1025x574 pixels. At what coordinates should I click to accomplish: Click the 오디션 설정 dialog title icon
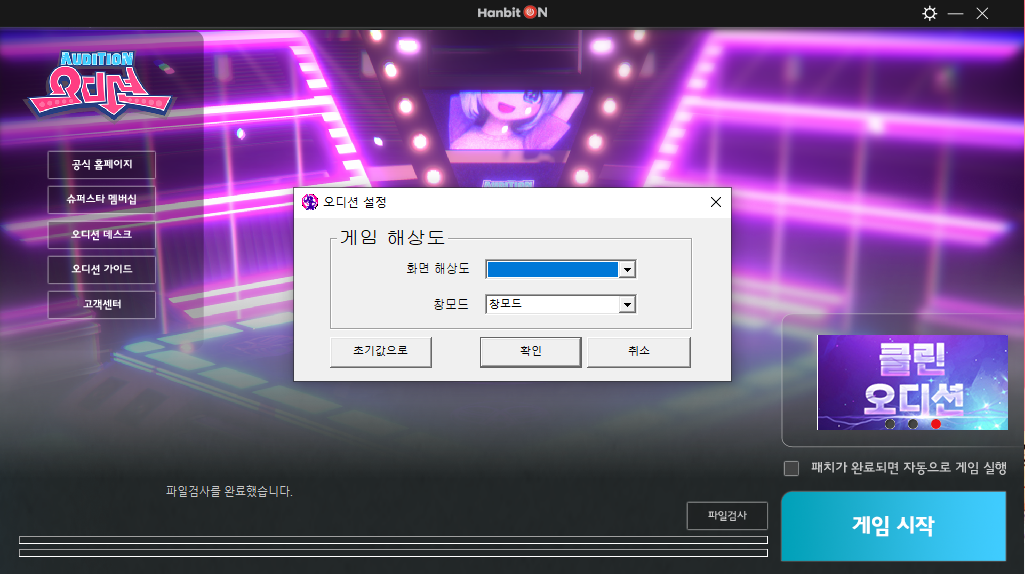pos(310,202)
